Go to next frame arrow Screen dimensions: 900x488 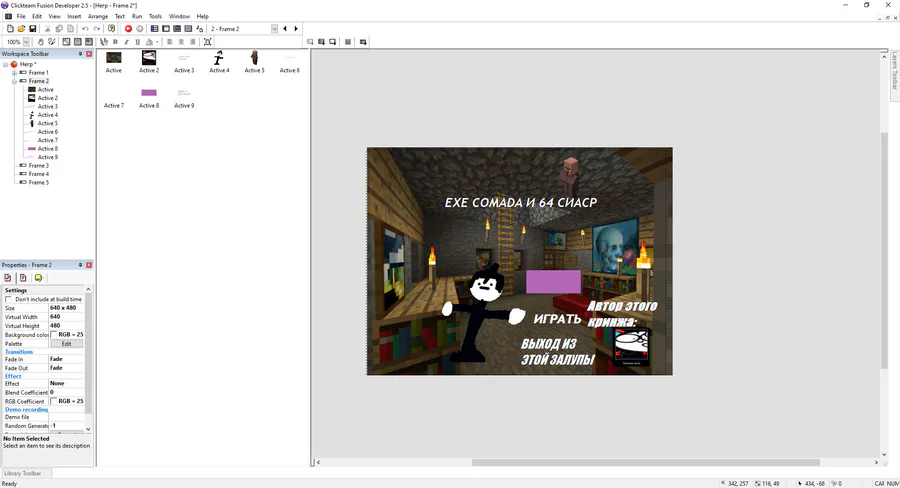click(x=296, y=29)
